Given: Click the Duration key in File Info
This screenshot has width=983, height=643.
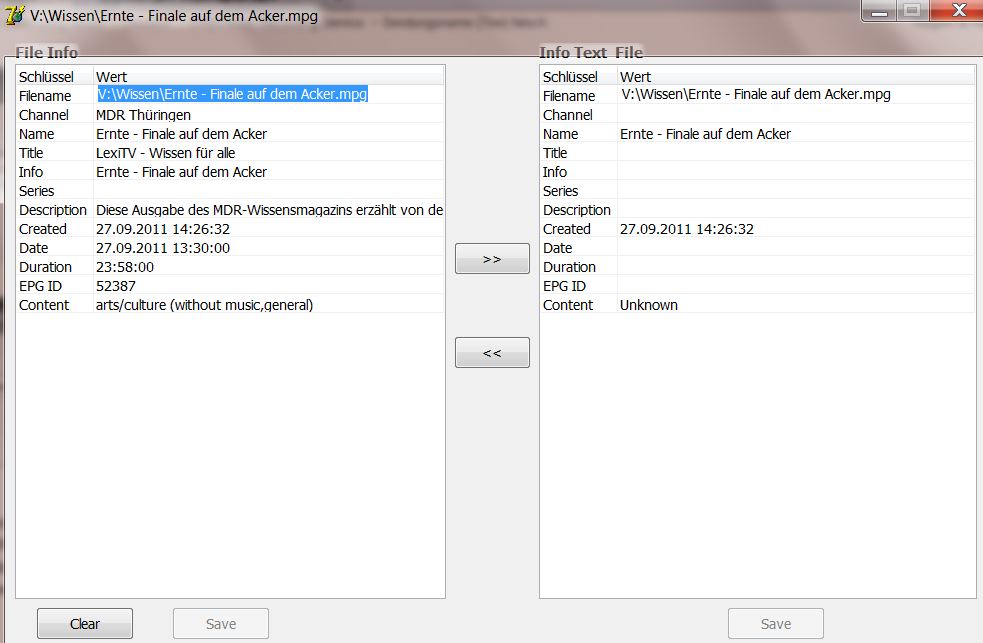Looking at the screenshot, I should pos(45,267).
